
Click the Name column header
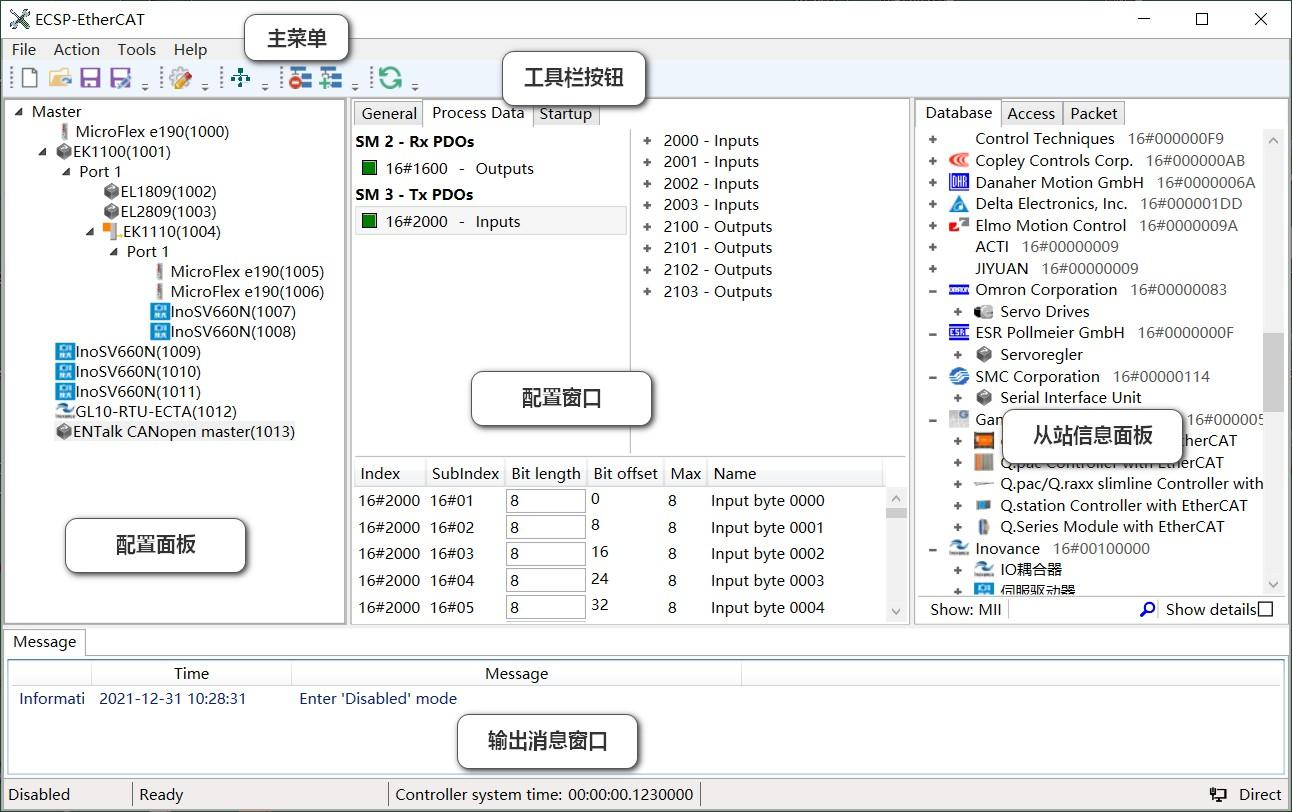tap(795, 474)
